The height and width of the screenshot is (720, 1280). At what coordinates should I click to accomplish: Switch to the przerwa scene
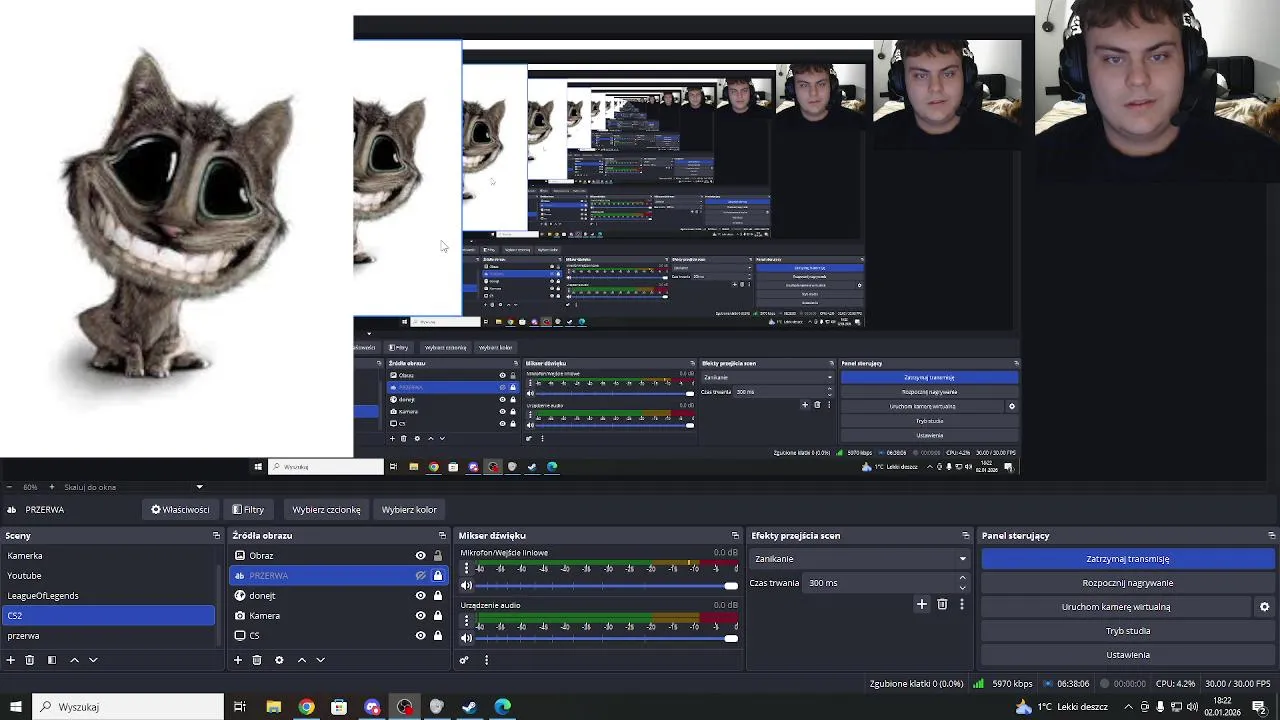click(x=108, y=636)
